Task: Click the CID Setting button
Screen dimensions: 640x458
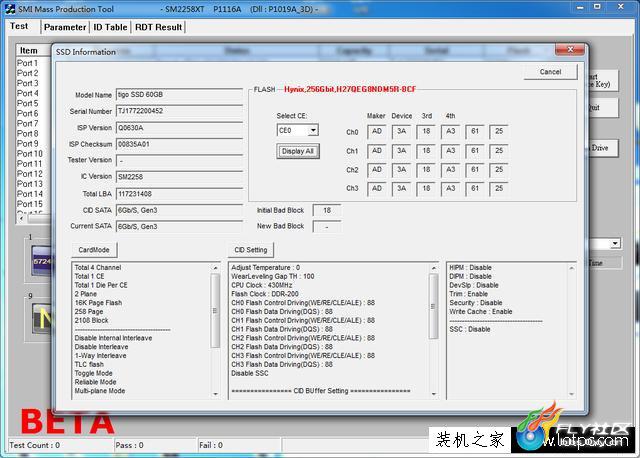Action: (x=251, y=250)
